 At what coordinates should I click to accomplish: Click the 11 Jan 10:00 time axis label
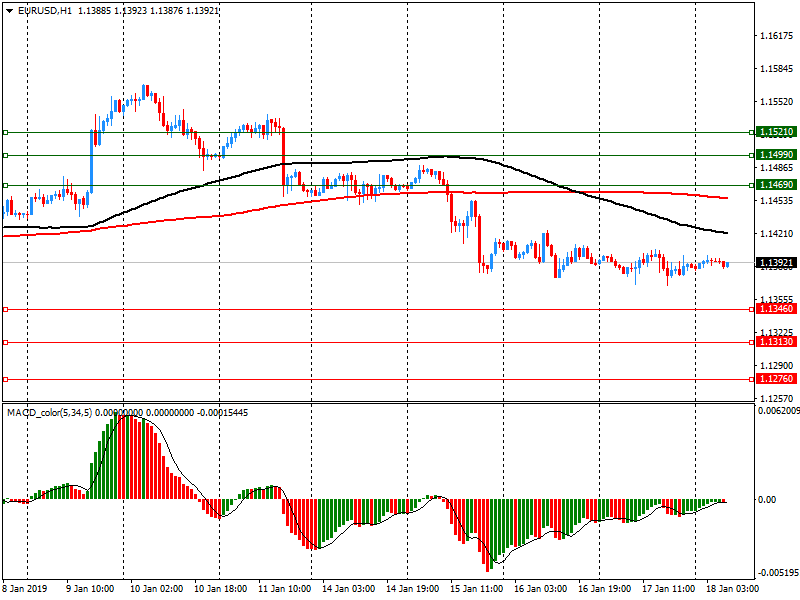[x=284, y=589]
